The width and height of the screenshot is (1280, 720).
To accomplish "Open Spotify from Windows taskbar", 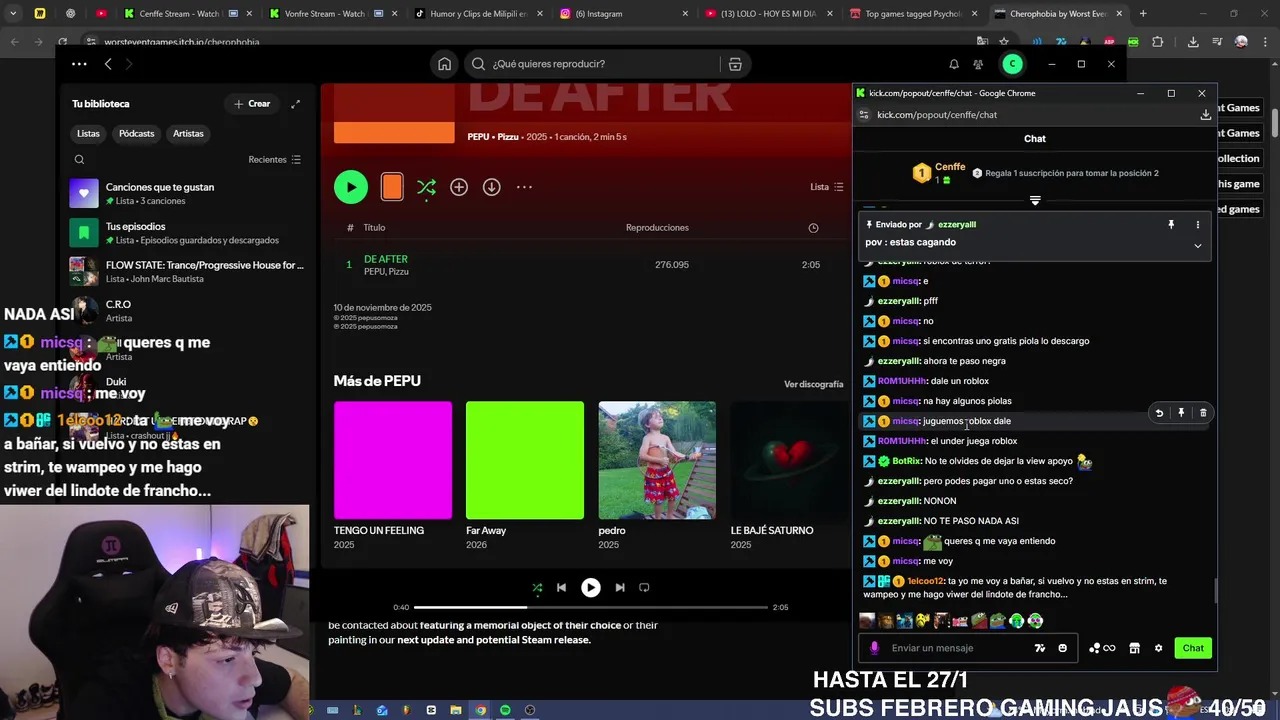I will click(x=505, y=710).
